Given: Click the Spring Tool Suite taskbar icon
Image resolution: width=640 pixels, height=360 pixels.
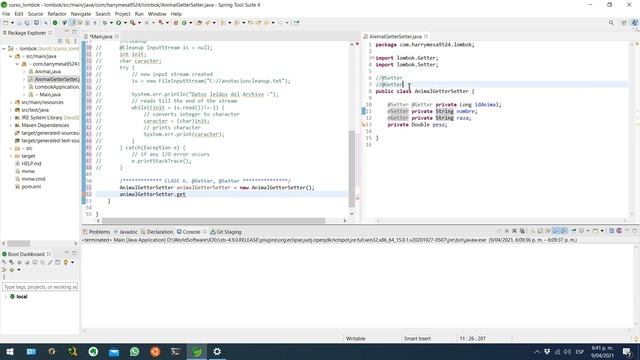Looking at the screenshot, I should coord(197,351).
